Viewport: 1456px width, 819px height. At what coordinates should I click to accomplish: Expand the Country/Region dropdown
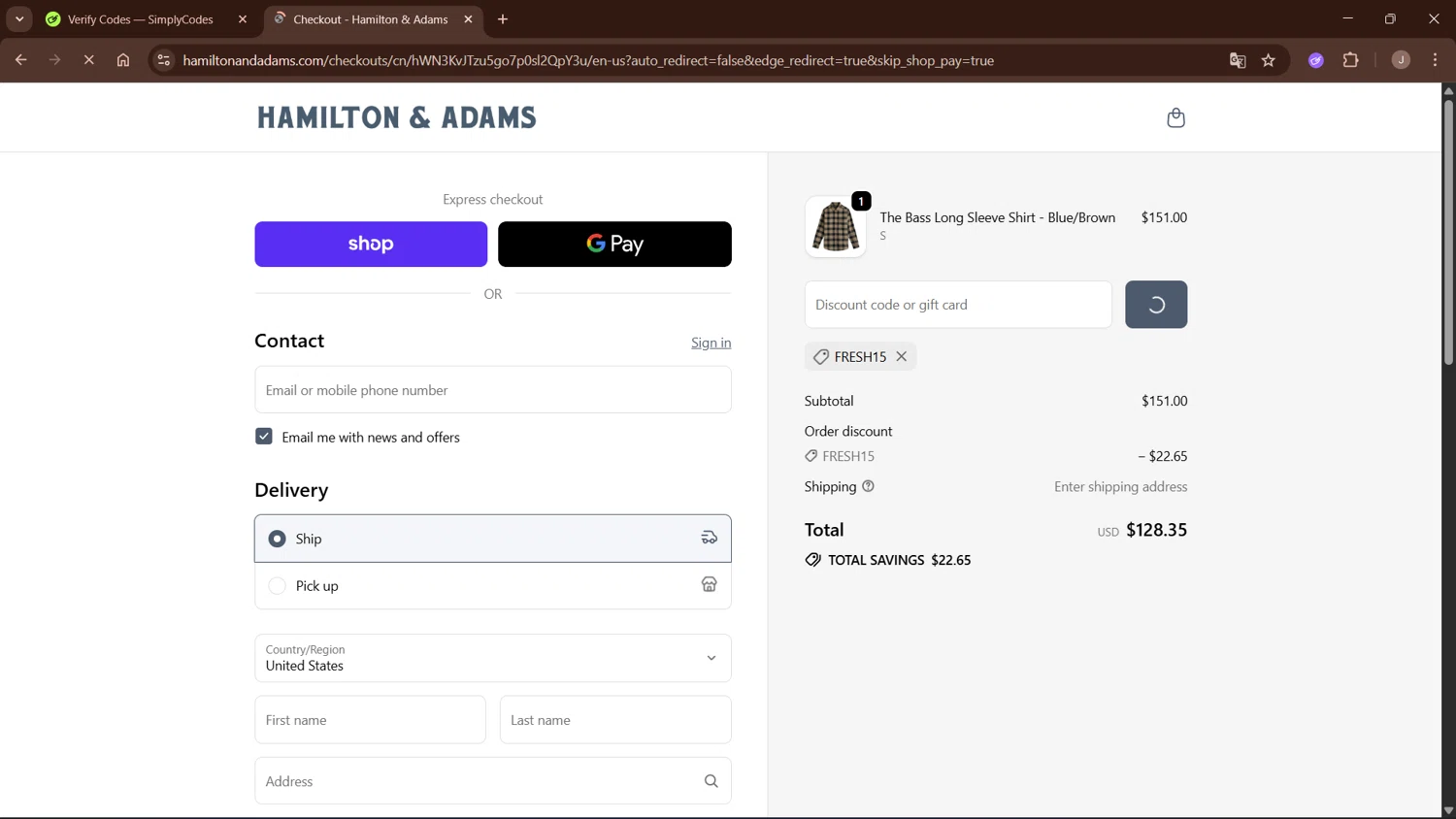point(493,658)
